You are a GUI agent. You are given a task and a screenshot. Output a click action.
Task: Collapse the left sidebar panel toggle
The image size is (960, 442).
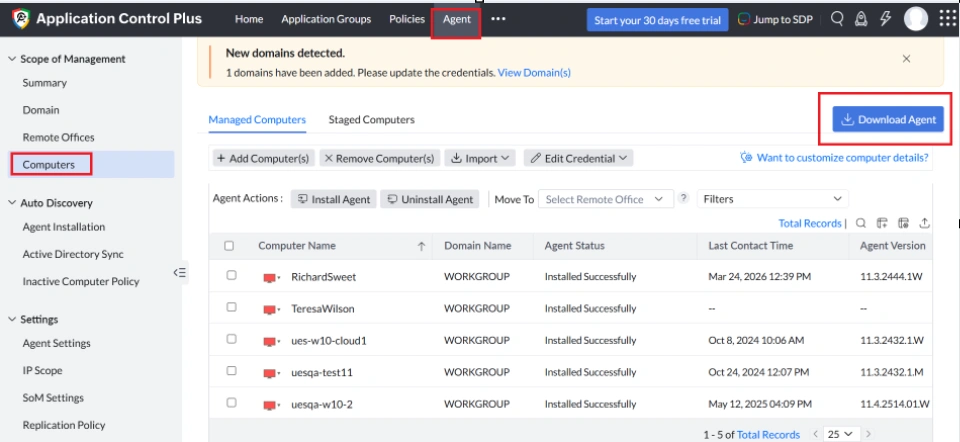(179, 272)
